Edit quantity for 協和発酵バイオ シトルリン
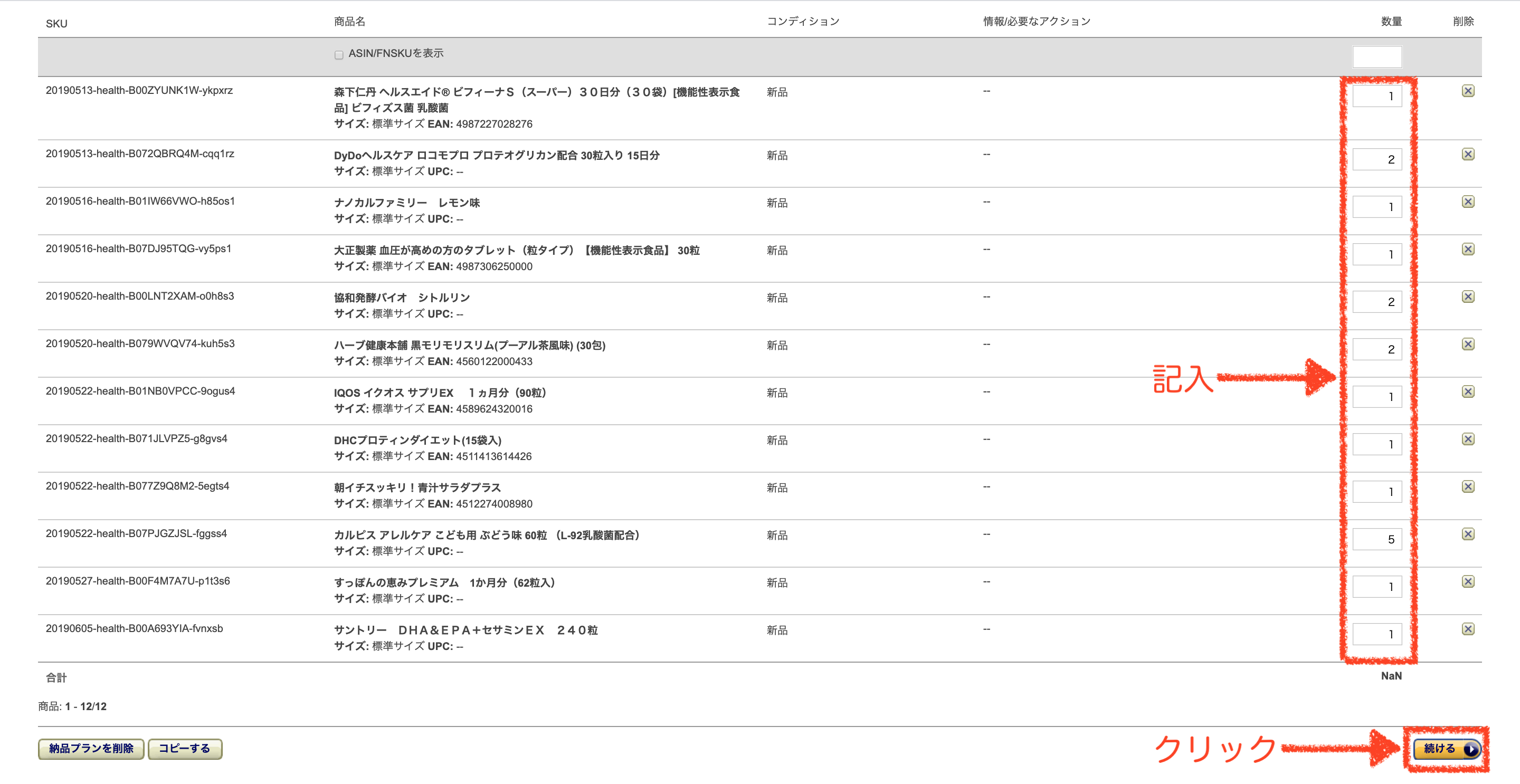Screen dimensions: 1520x784 click(1376, 302)
